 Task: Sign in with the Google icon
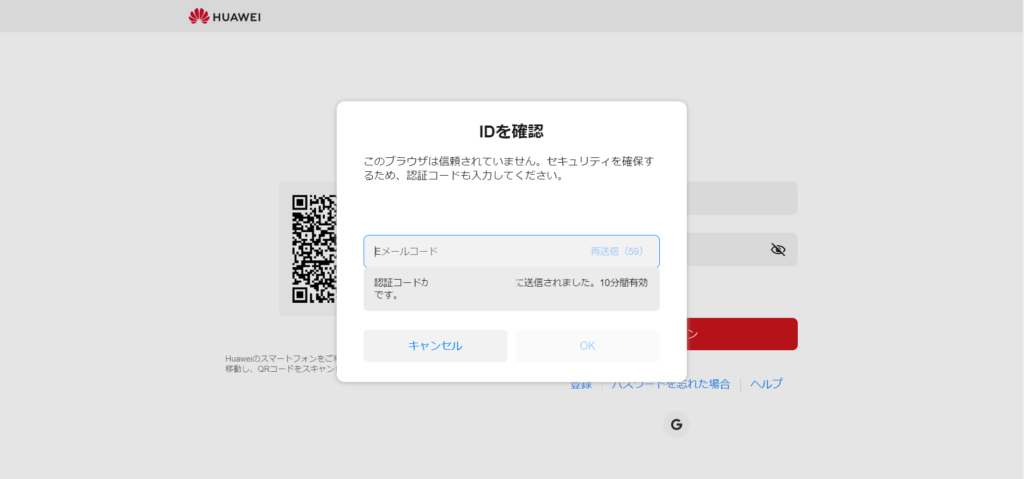(x=676, y=425)
